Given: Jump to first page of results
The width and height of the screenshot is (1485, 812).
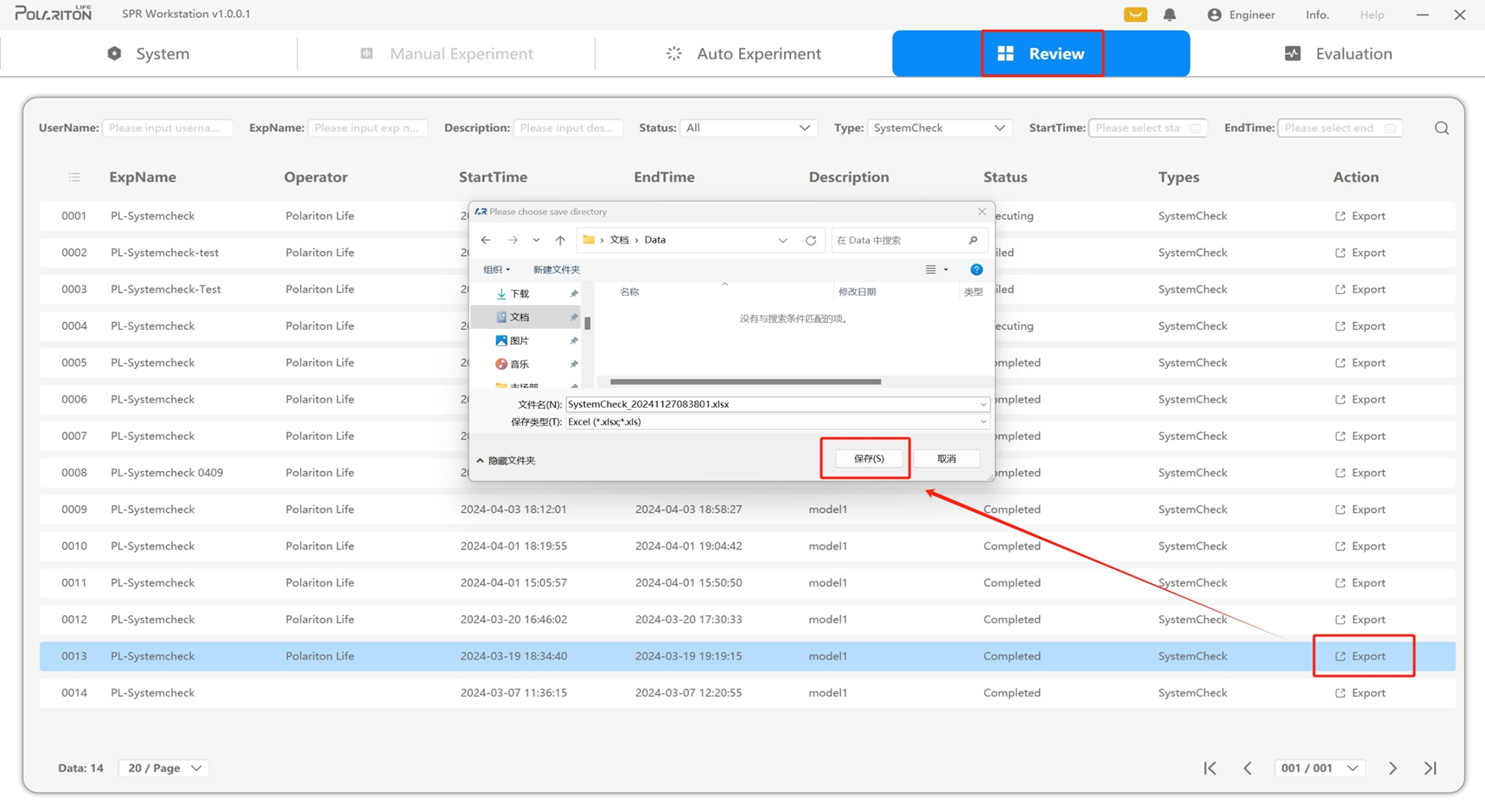Looking at the screenshot, I should point(1210,768).
